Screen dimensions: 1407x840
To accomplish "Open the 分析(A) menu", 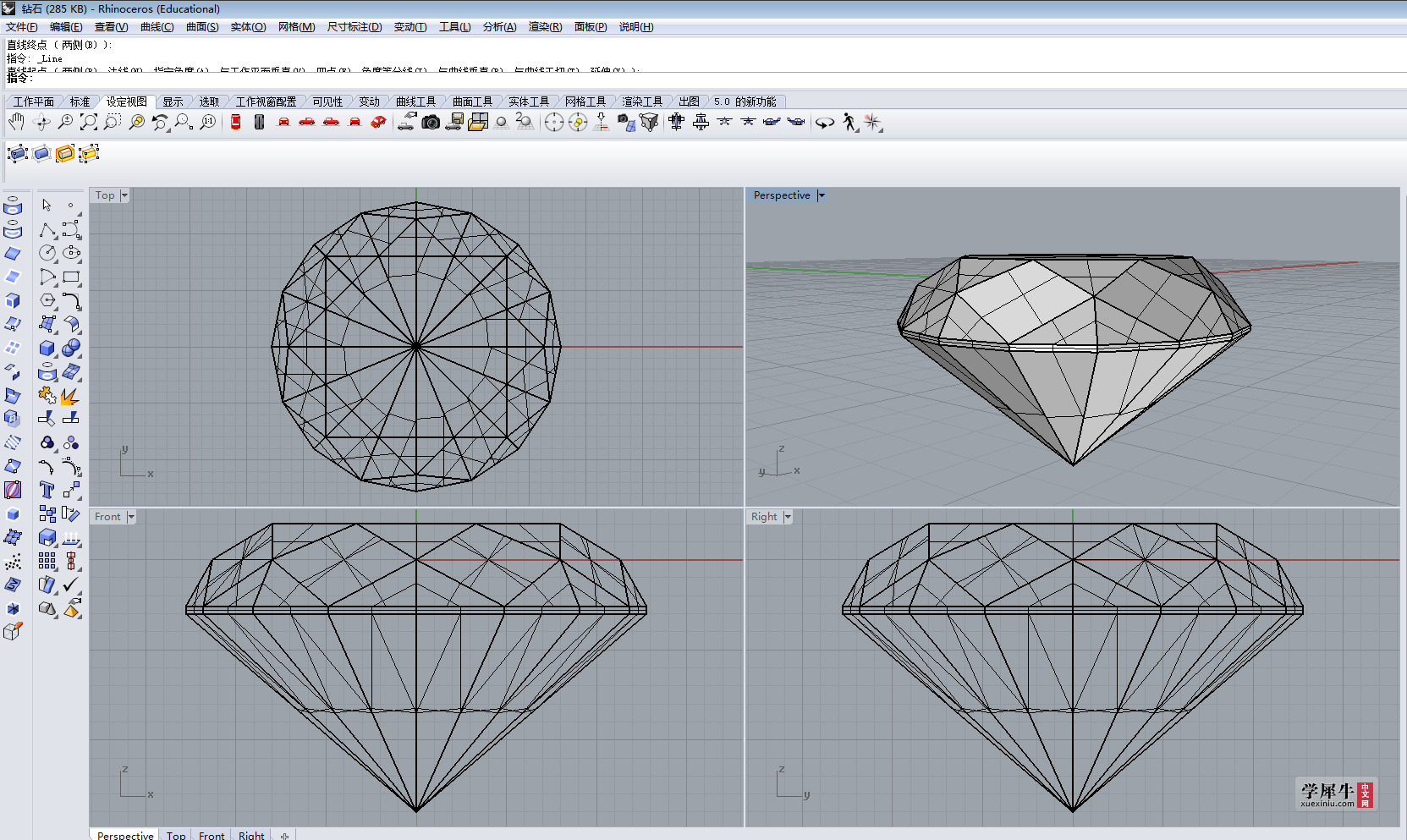I will pyautogui.click(x=500, y=27).
